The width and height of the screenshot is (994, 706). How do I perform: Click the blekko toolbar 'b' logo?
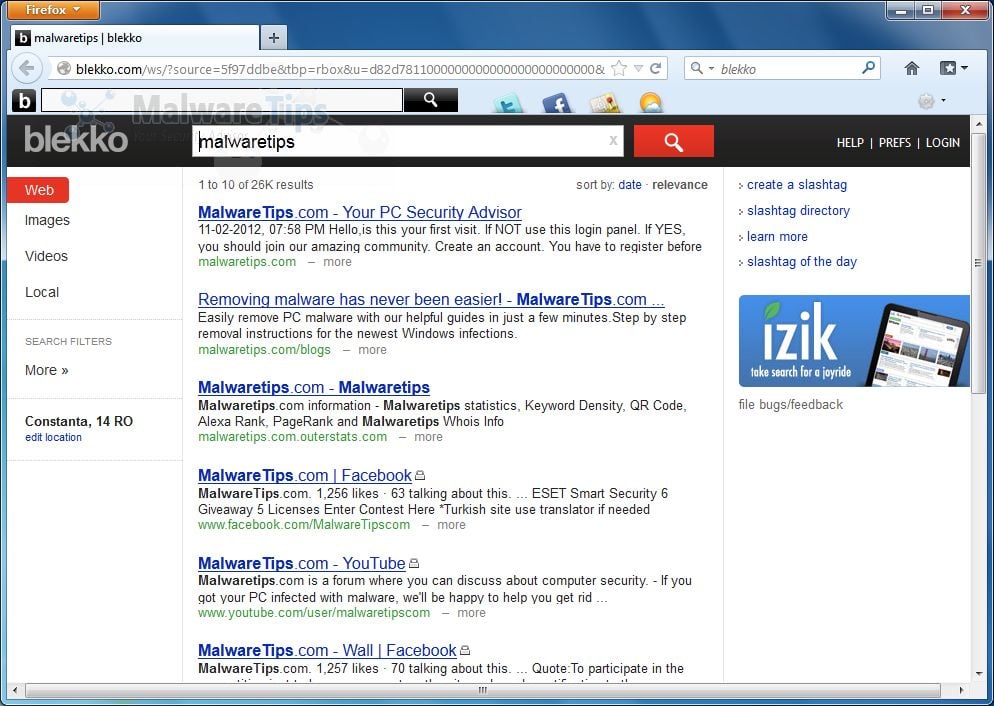(24, 100)
